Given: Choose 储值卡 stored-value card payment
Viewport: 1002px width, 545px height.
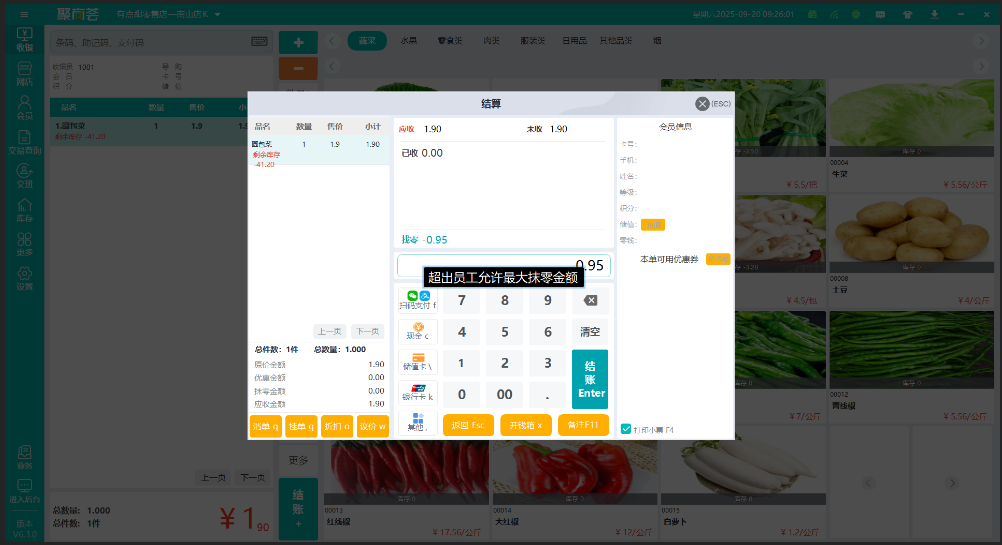Looking at the screenshot, I should [x=417, y=362].
